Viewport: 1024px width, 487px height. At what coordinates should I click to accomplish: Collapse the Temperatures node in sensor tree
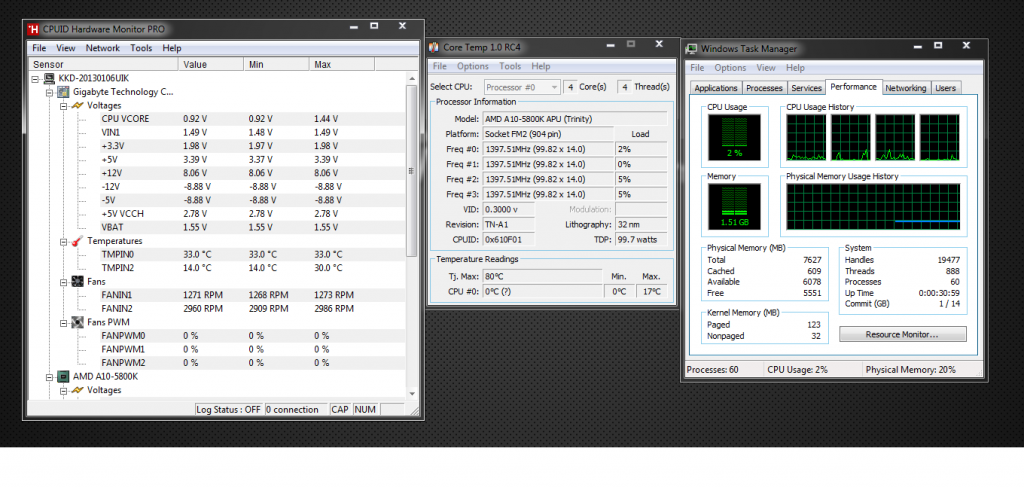(62, 241)
